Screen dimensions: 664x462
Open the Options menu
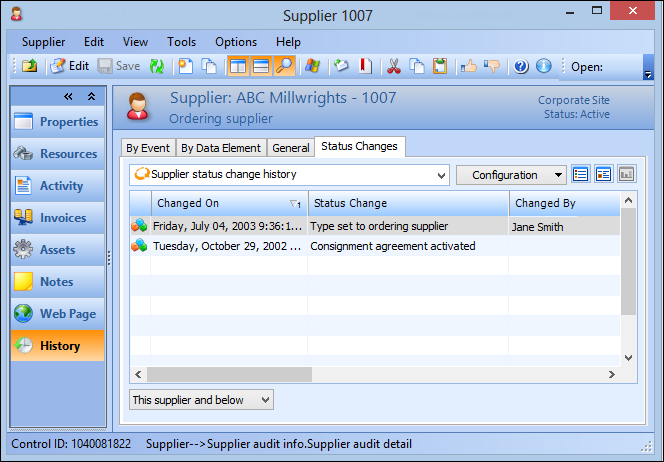pos(236,42)
